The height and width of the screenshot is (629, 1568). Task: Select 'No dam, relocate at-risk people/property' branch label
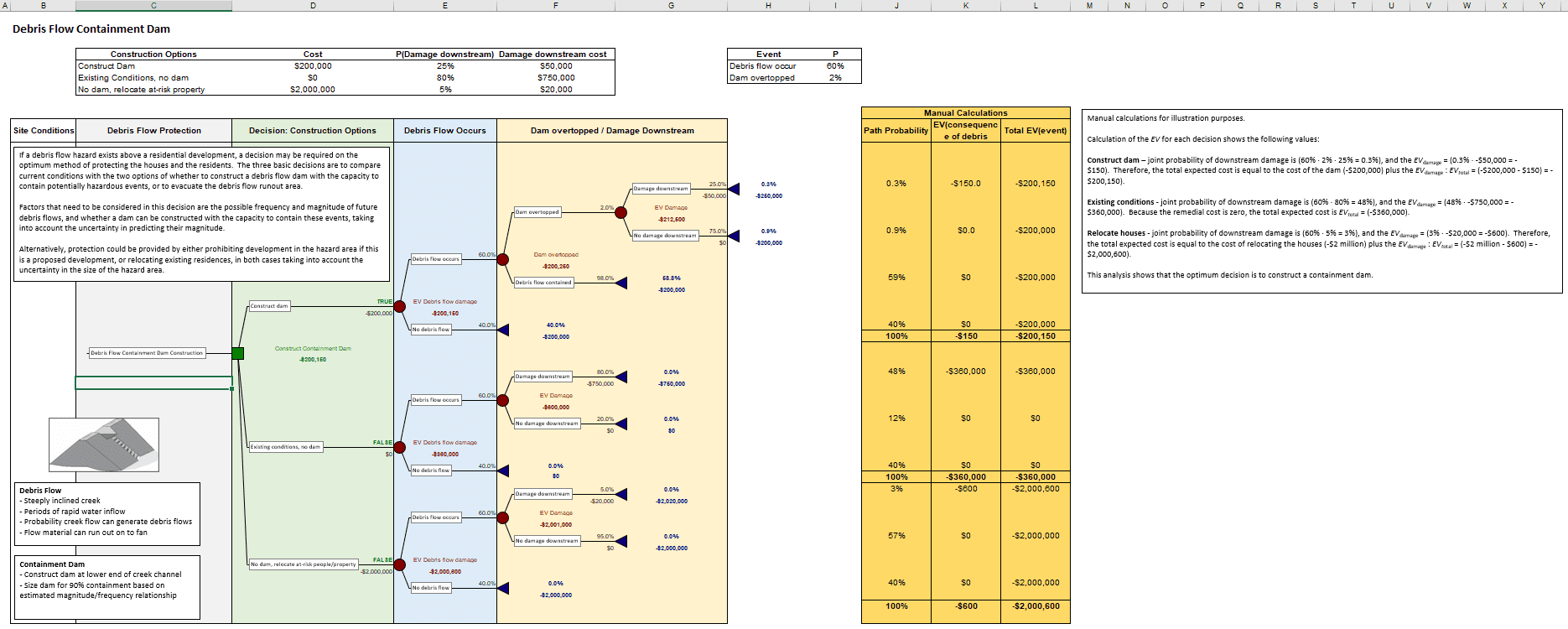(x=304, y=564)
